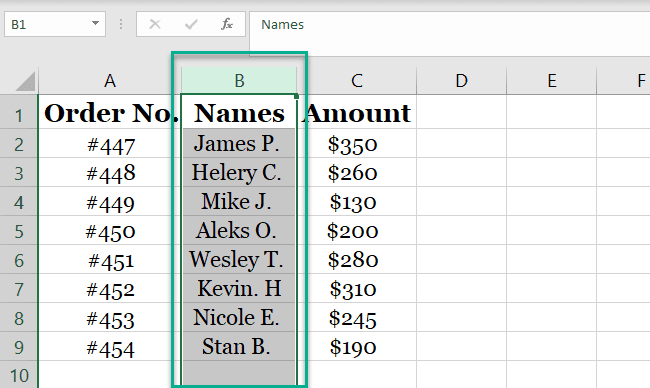
Task: Select the cell containing James P.
Action: coord(239,143)
